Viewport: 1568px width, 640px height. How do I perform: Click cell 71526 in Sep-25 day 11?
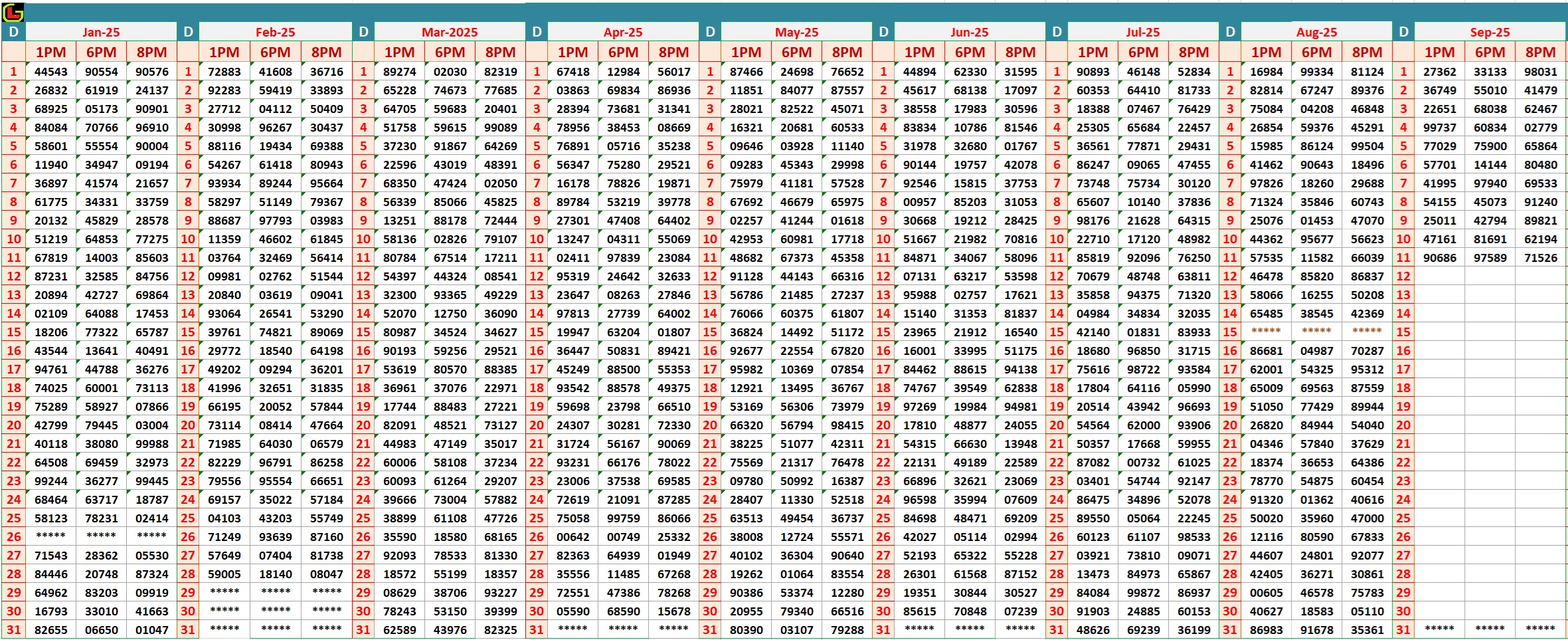click(x=1540, y=258)
